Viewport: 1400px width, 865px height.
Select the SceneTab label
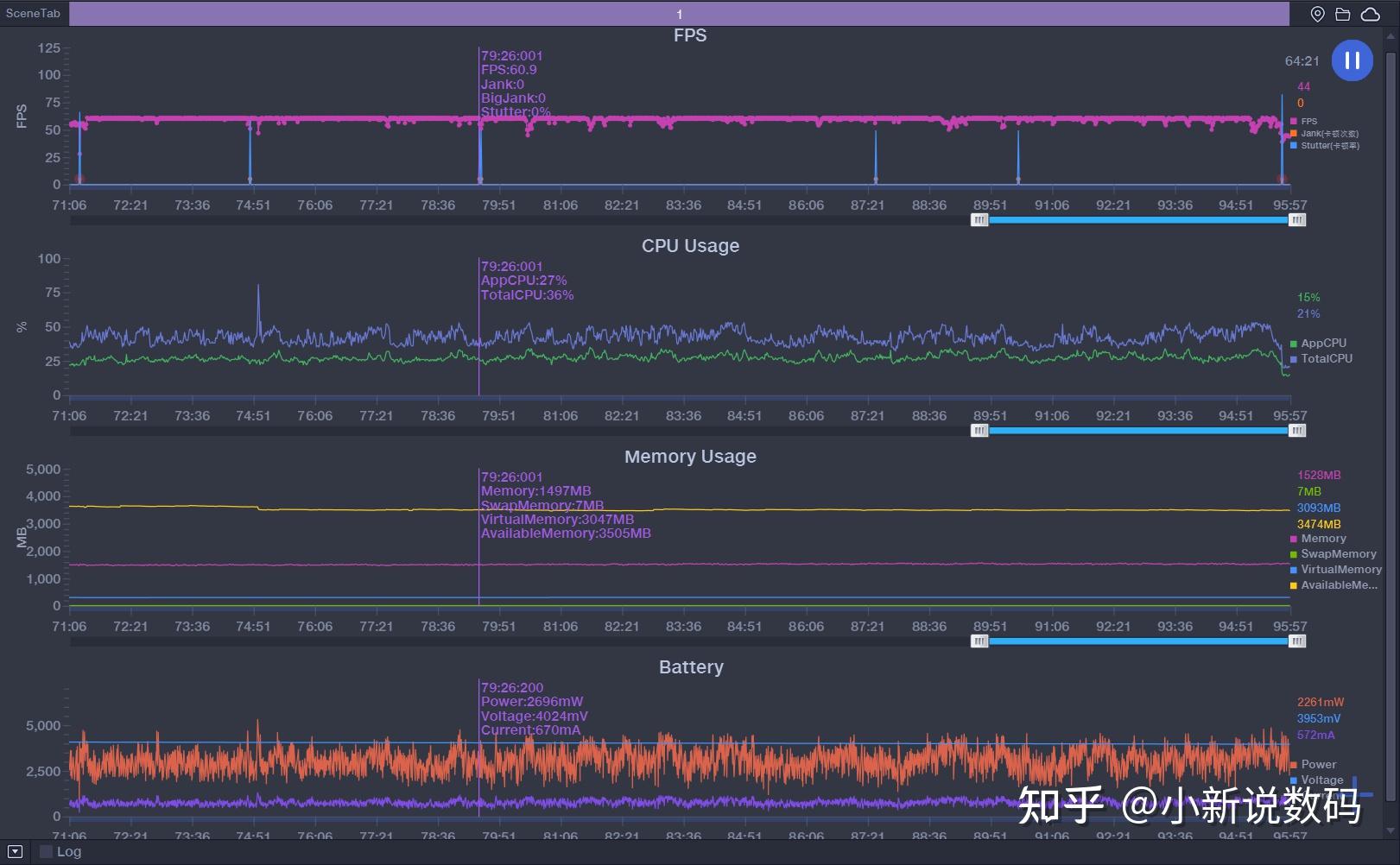coord(33,13)
